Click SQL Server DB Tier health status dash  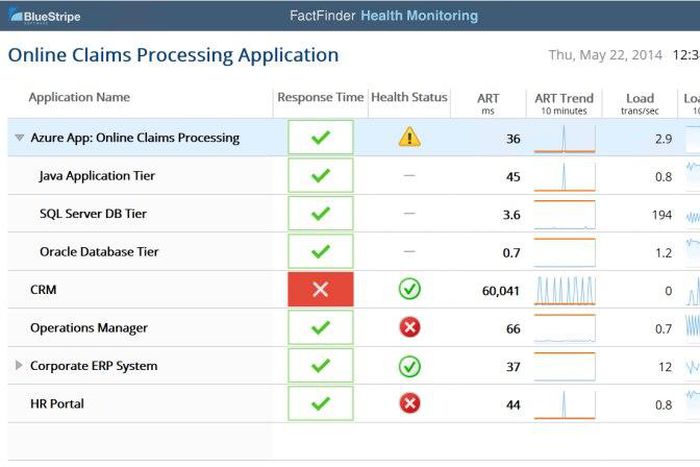tap(409, 213)
